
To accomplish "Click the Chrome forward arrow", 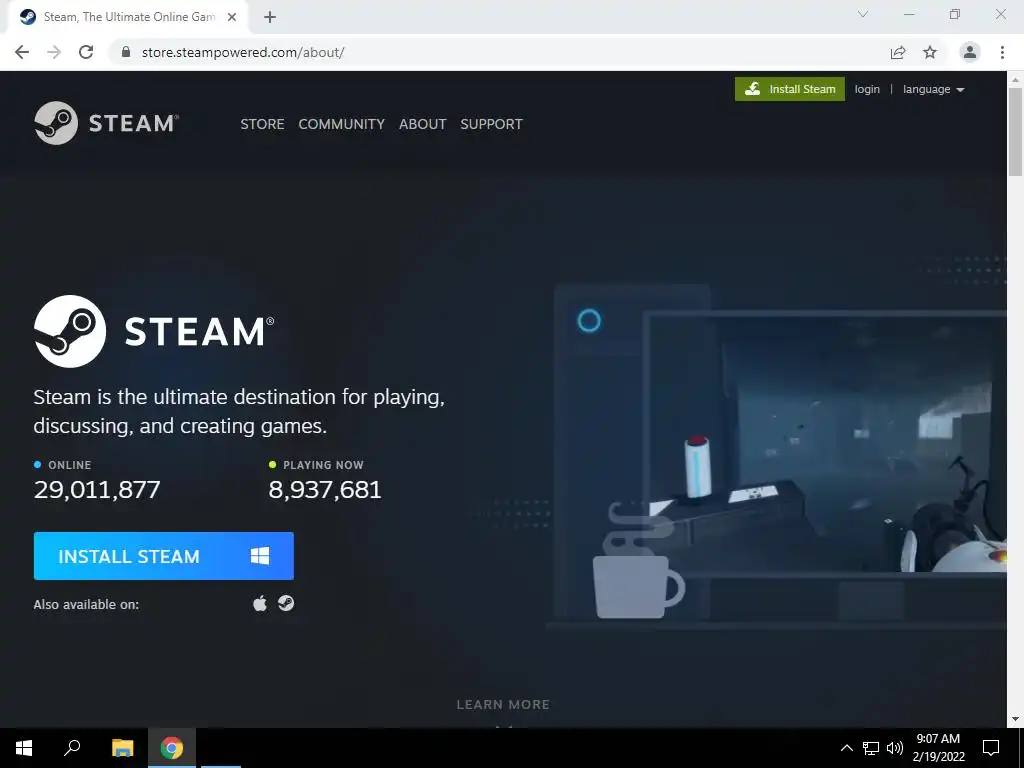I will 54,52.
